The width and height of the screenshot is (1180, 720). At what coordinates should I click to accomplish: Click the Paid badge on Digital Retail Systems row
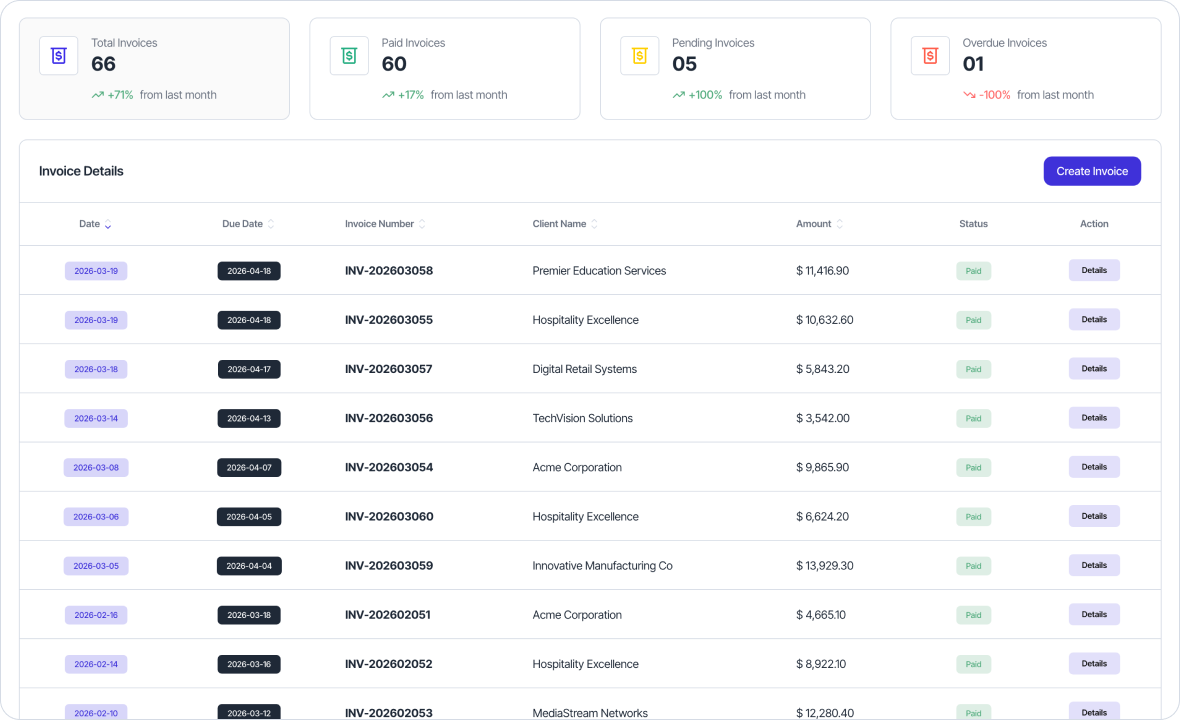point(973,369)
